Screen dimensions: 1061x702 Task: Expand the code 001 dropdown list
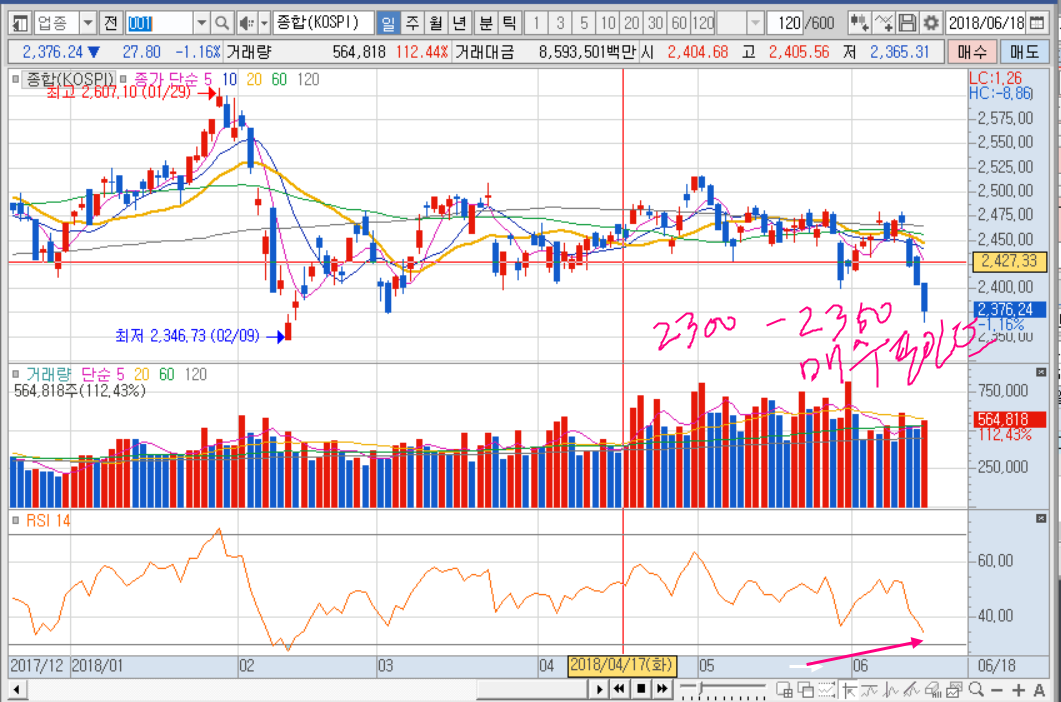pos(201,23)
